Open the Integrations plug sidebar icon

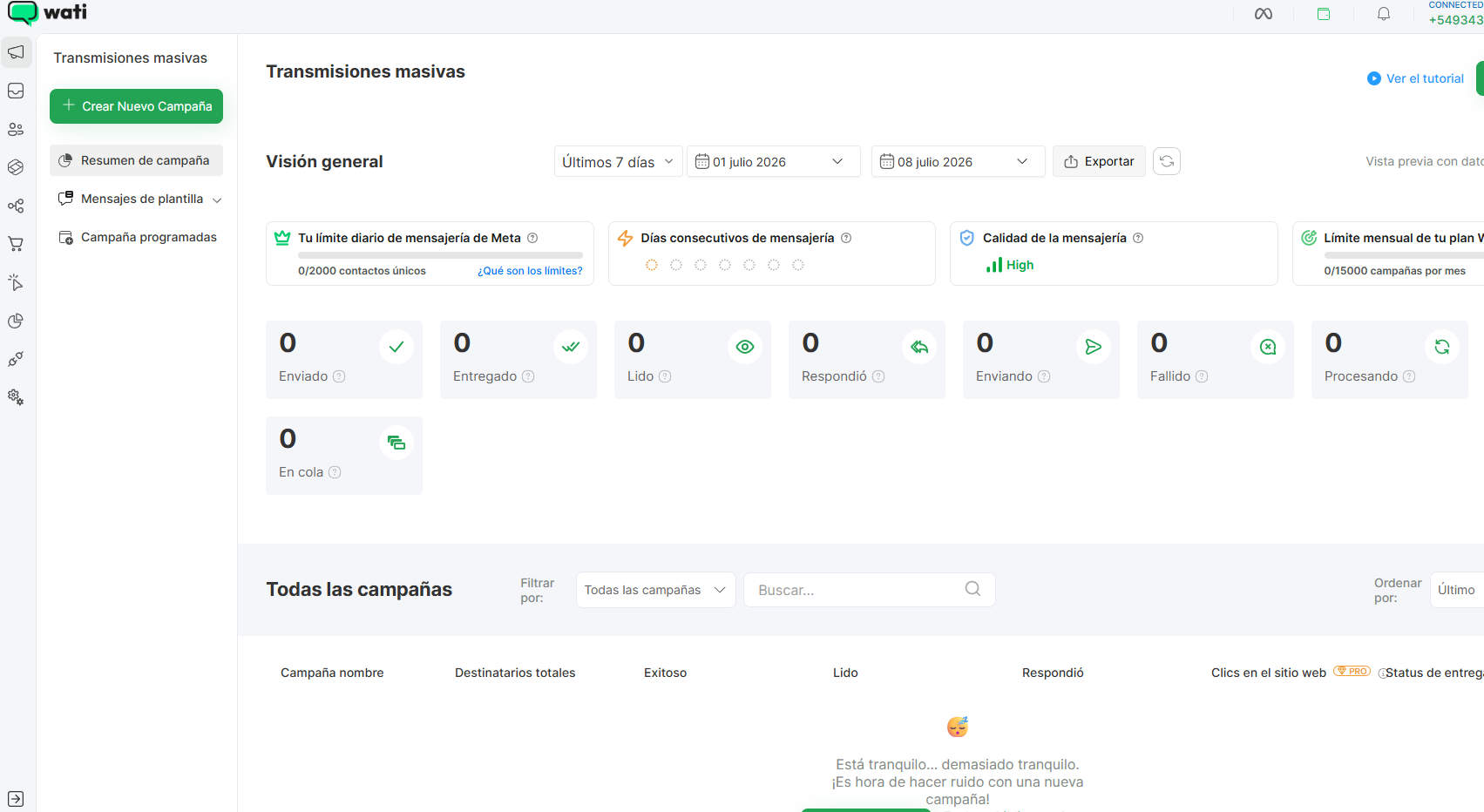tap(16, 359)
